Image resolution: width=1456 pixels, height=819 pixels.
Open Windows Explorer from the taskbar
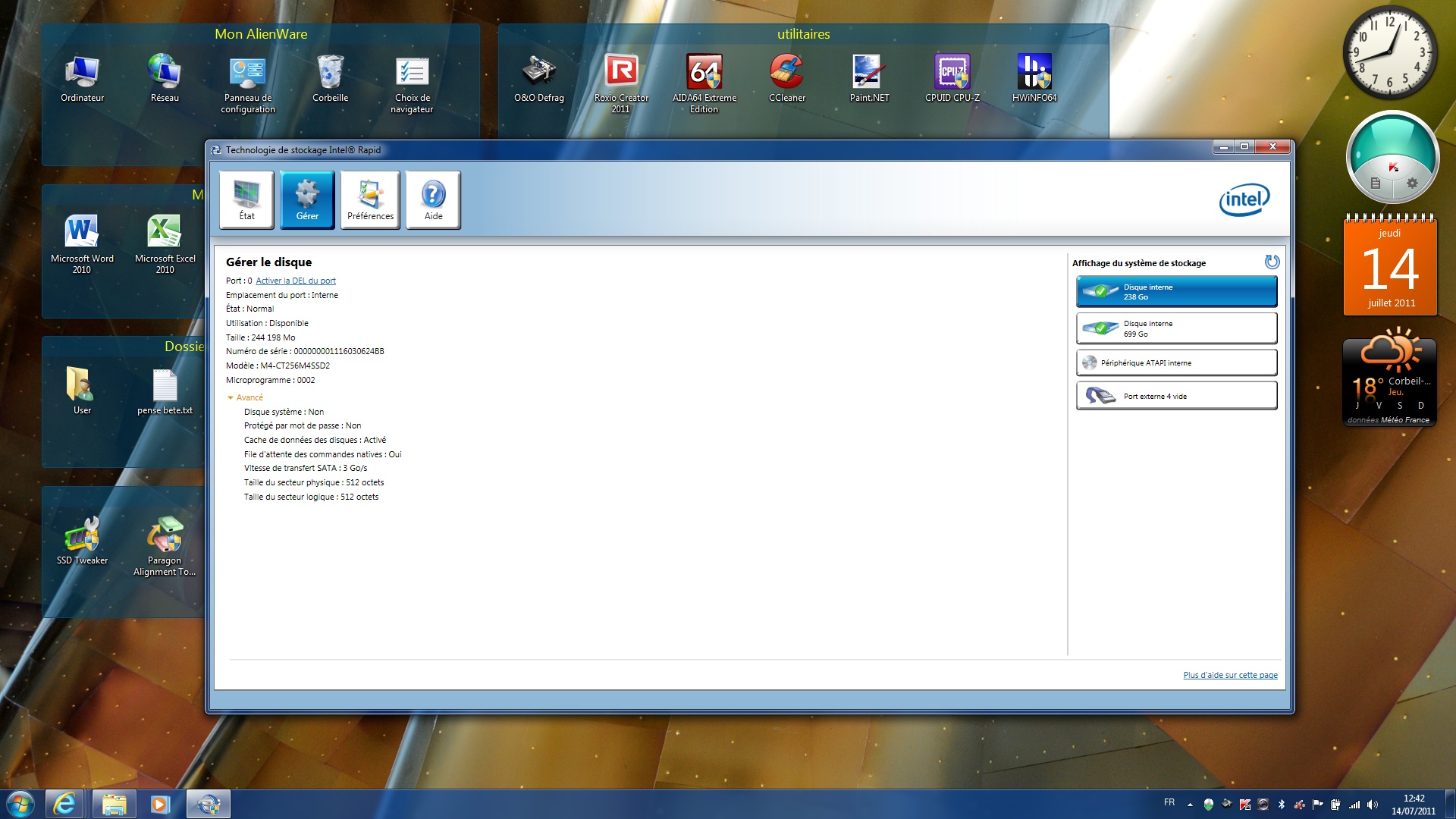(114, 803)
